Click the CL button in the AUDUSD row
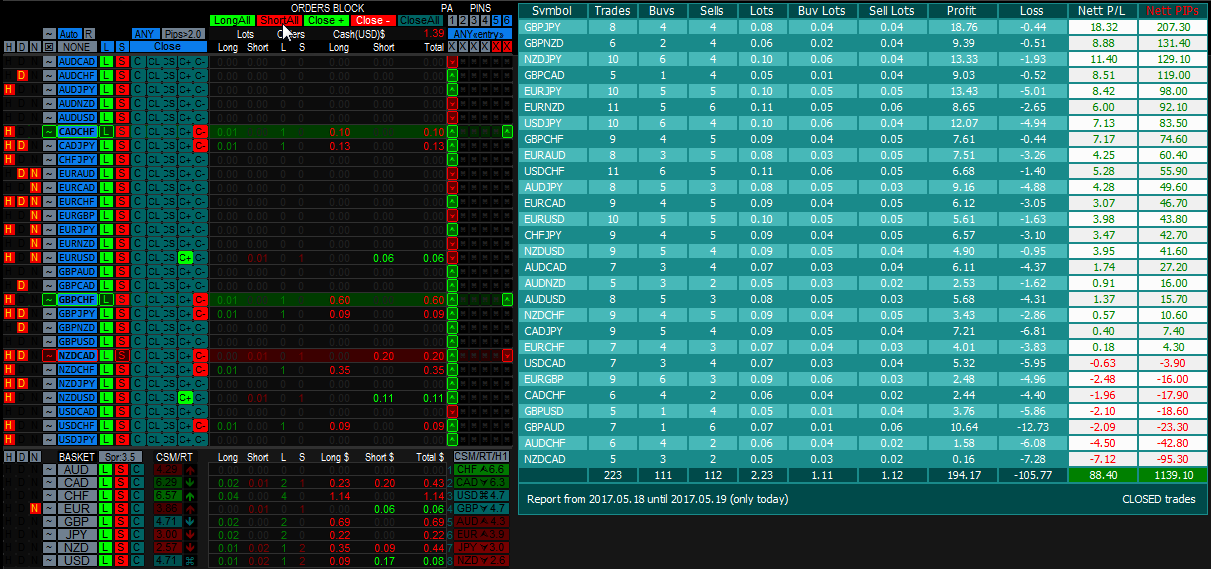This screenshot has width=1211, height=569. [153, 117]
